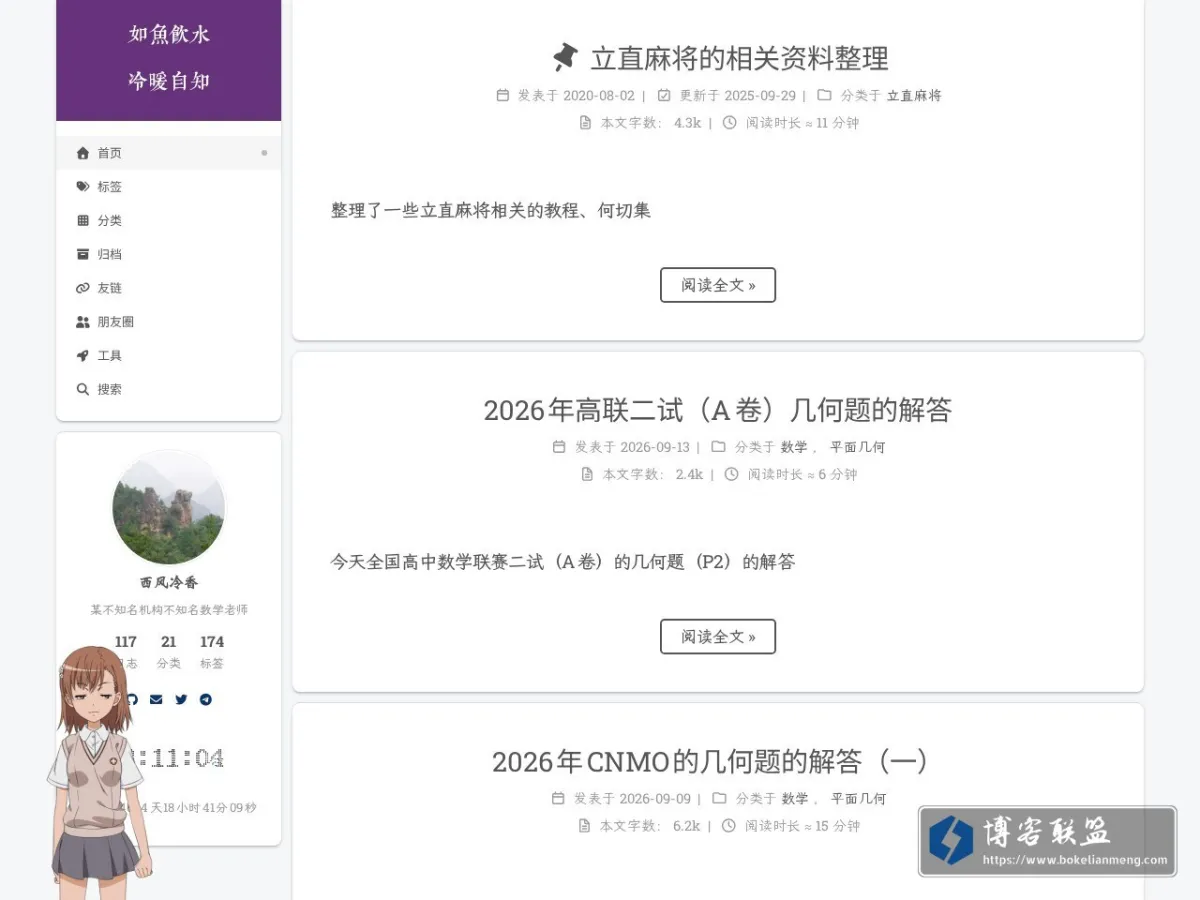Click the excerpt 今天全国高中数学联赛二试
The image size is (1200, 900).
coord(563,562)
